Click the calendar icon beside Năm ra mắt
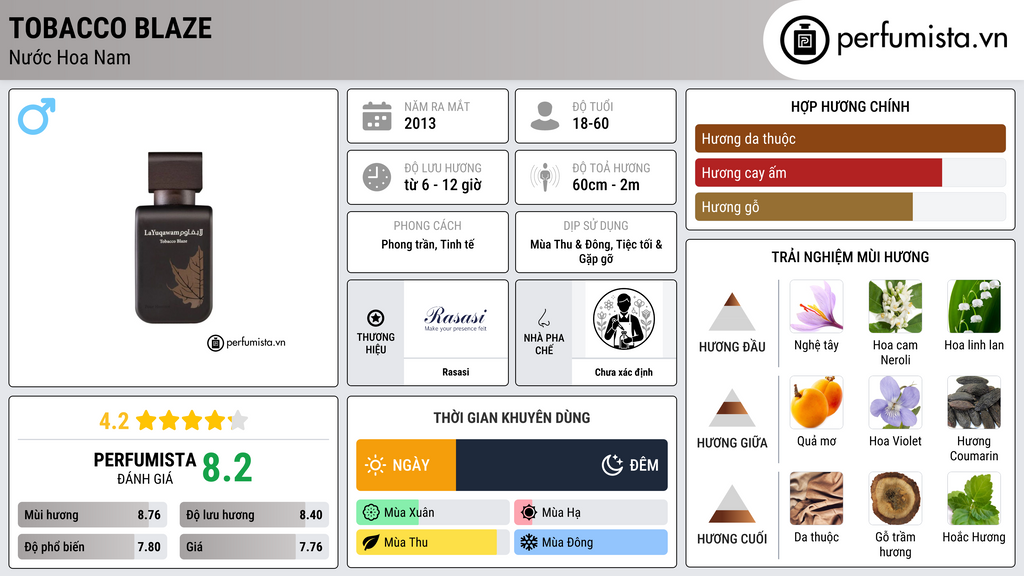Screen dimensions: 1024x576 click(x=377, y=116)
